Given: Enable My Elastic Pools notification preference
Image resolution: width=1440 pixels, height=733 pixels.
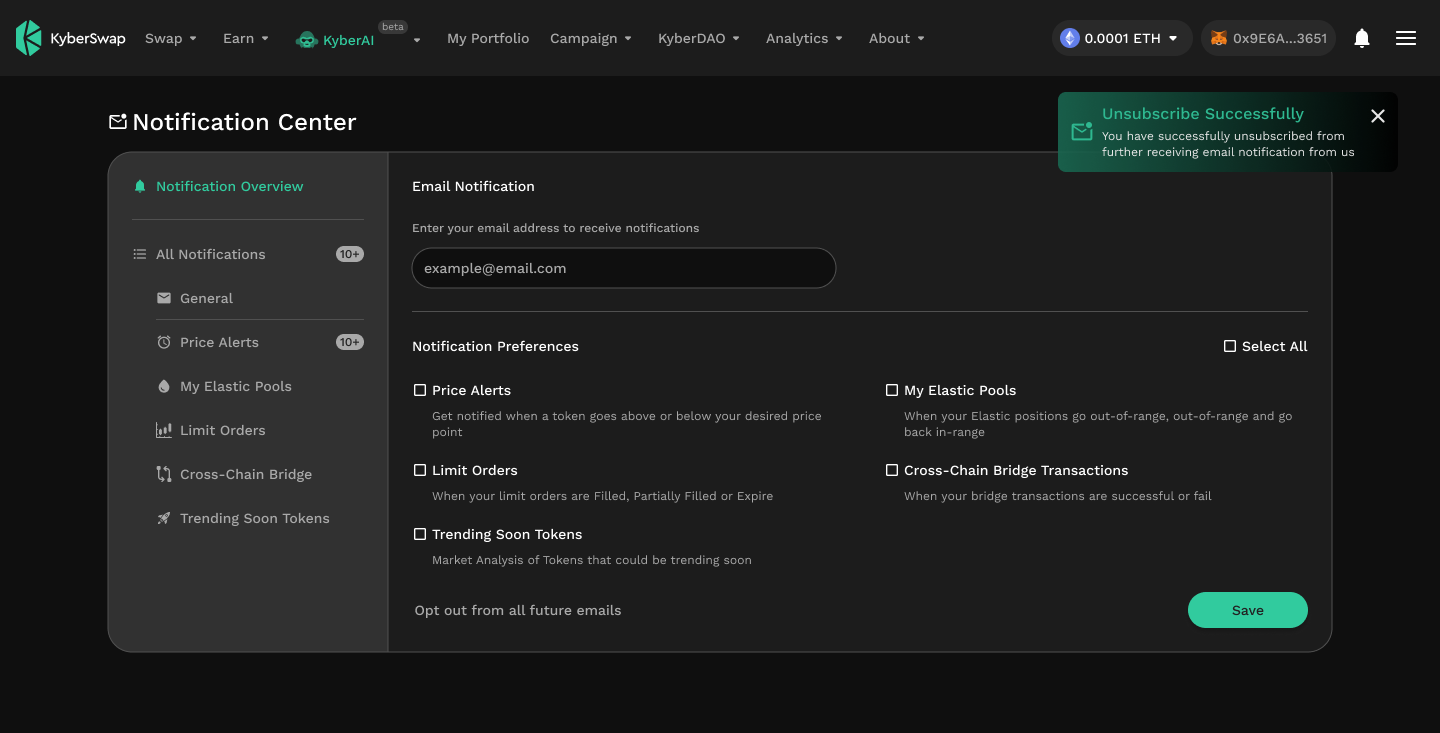Looking at the screenshot, I should point(892,390).
